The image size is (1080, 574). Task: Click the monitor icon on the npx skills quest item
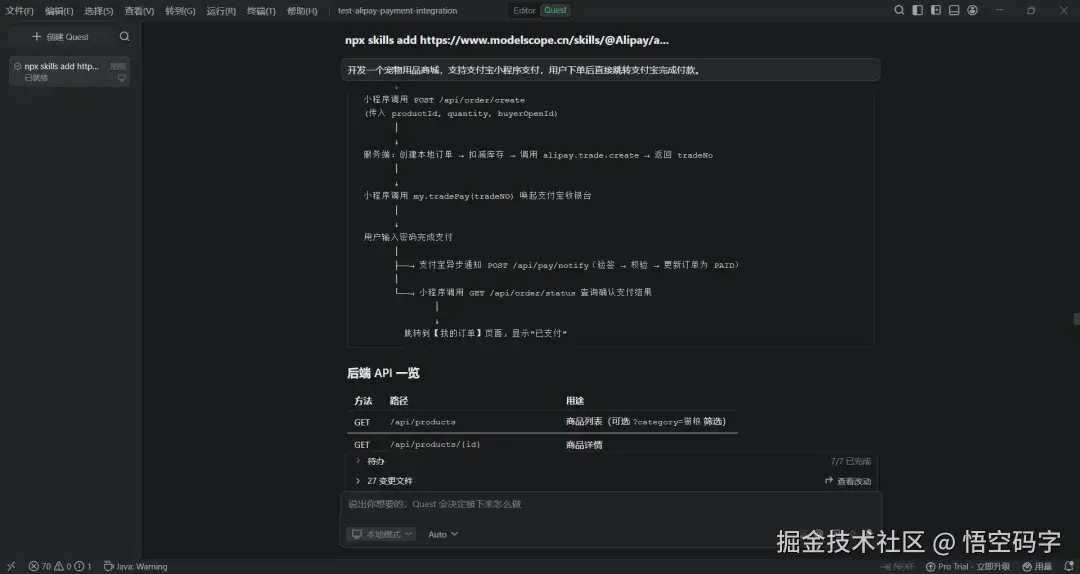click(x=122, y=78)
